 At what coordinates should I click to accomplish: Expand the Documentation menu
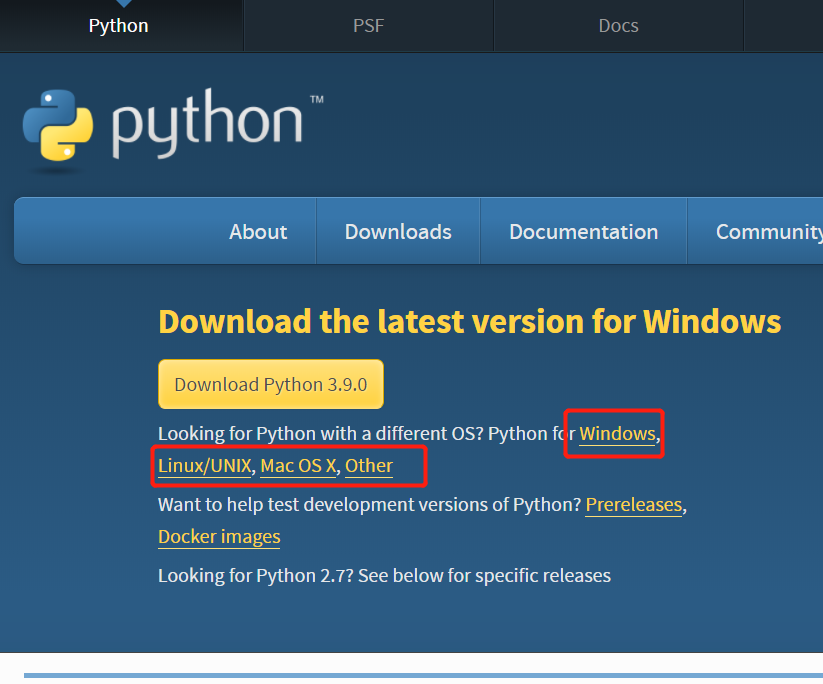(x=584, y=231)
